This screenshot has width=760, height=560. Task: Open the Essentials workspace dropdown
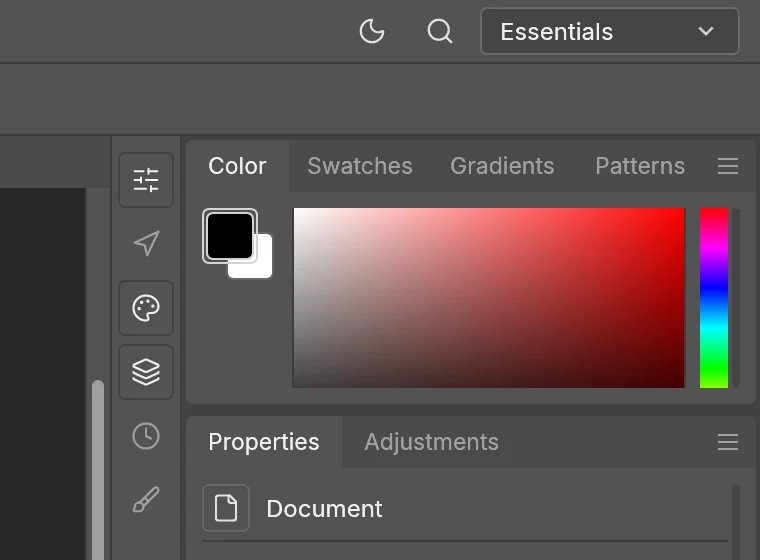pos(609,32)
